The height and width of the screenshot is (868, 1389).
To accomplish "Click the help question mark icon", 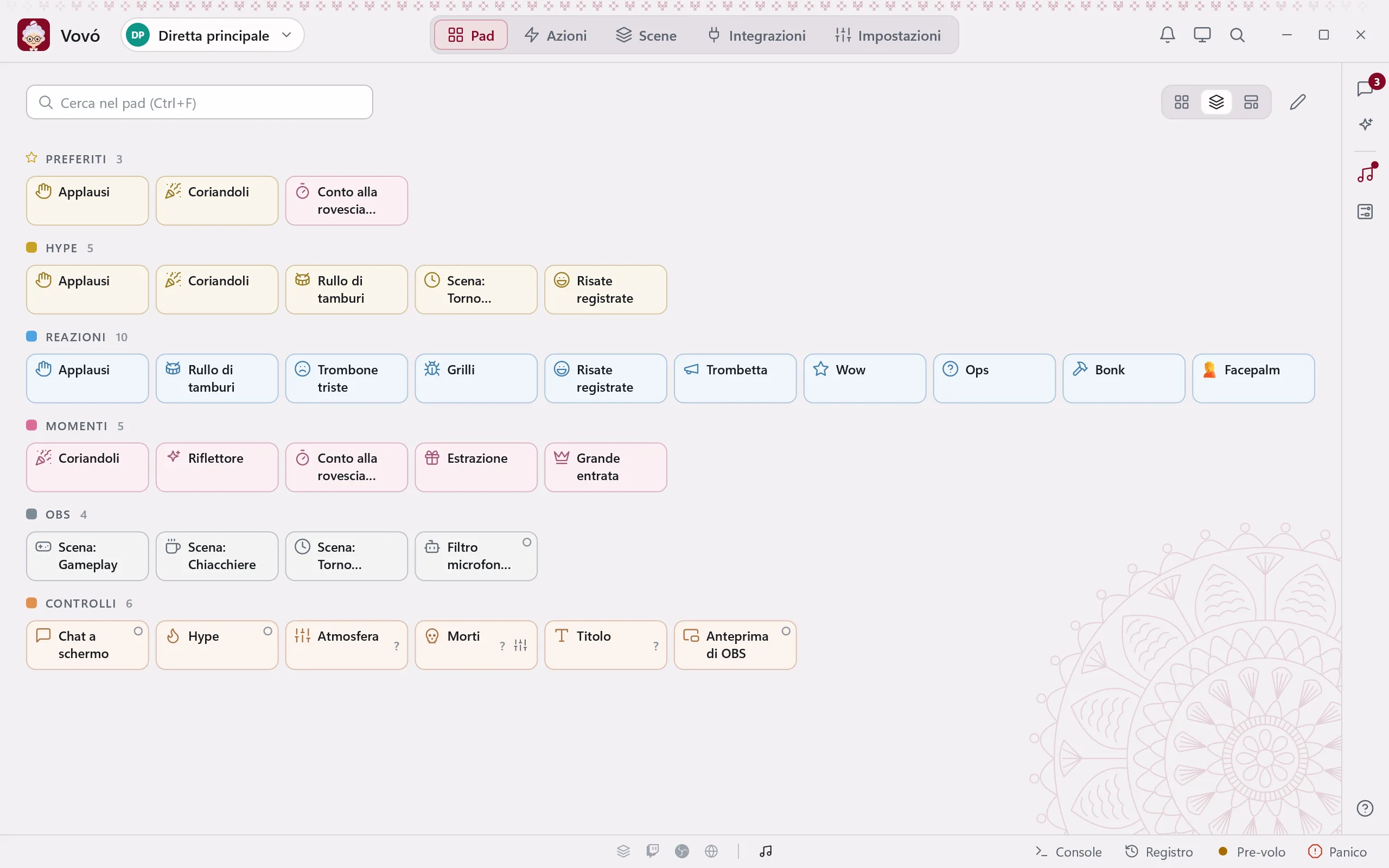I will [1365, 808].
